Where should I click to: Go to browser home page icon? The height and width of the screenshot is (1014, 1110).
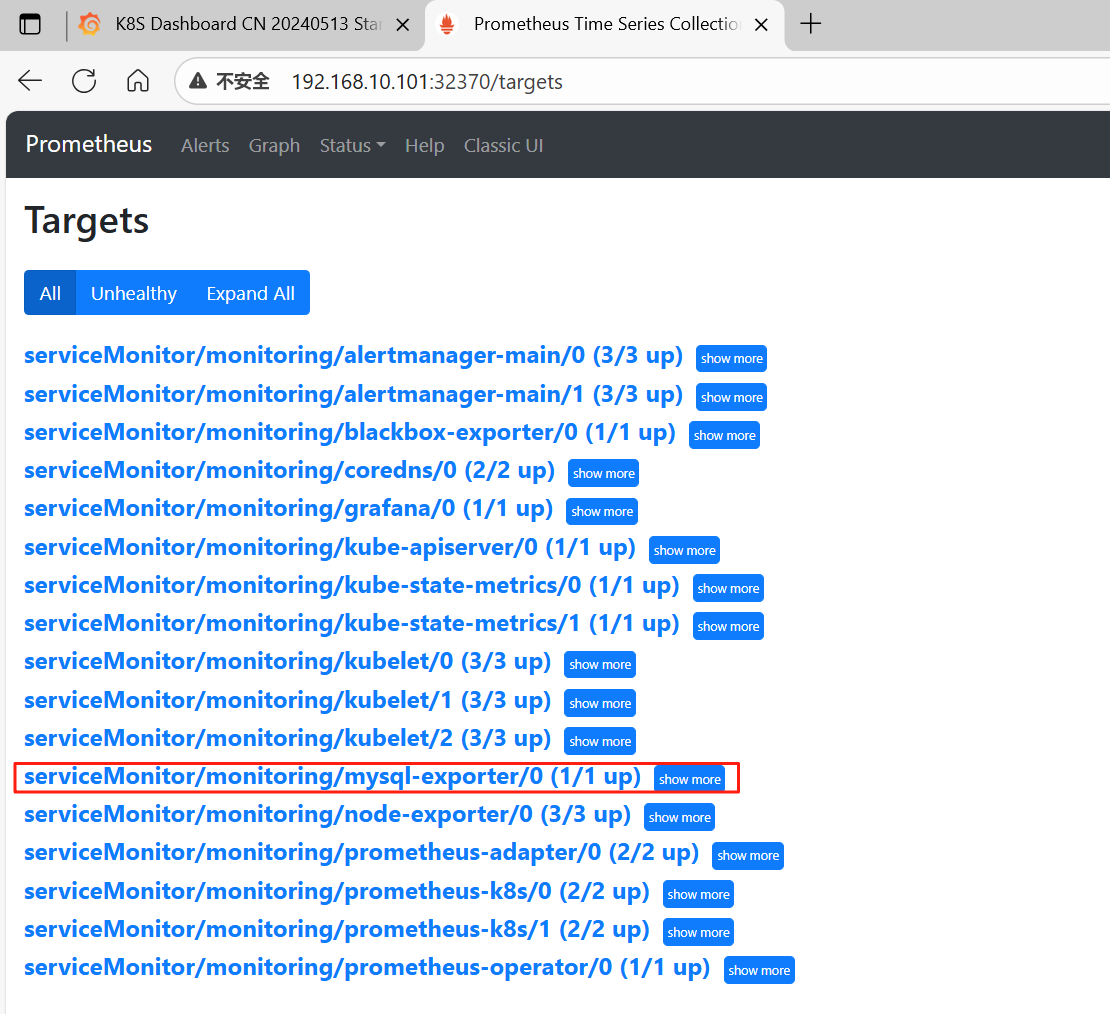coord(137,81)
